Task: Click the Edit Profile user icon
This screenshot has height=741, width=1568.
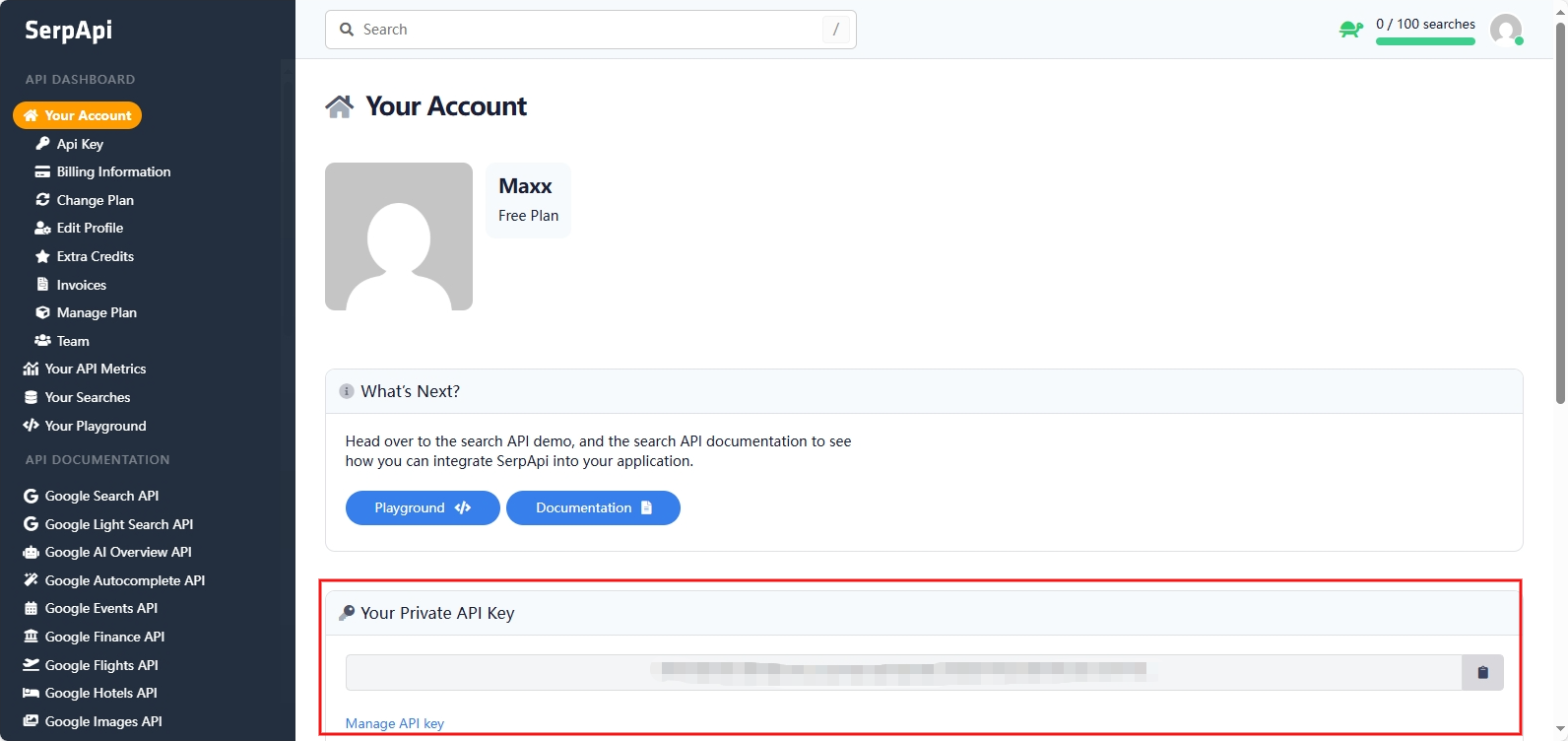Action: tap(42, 228)
